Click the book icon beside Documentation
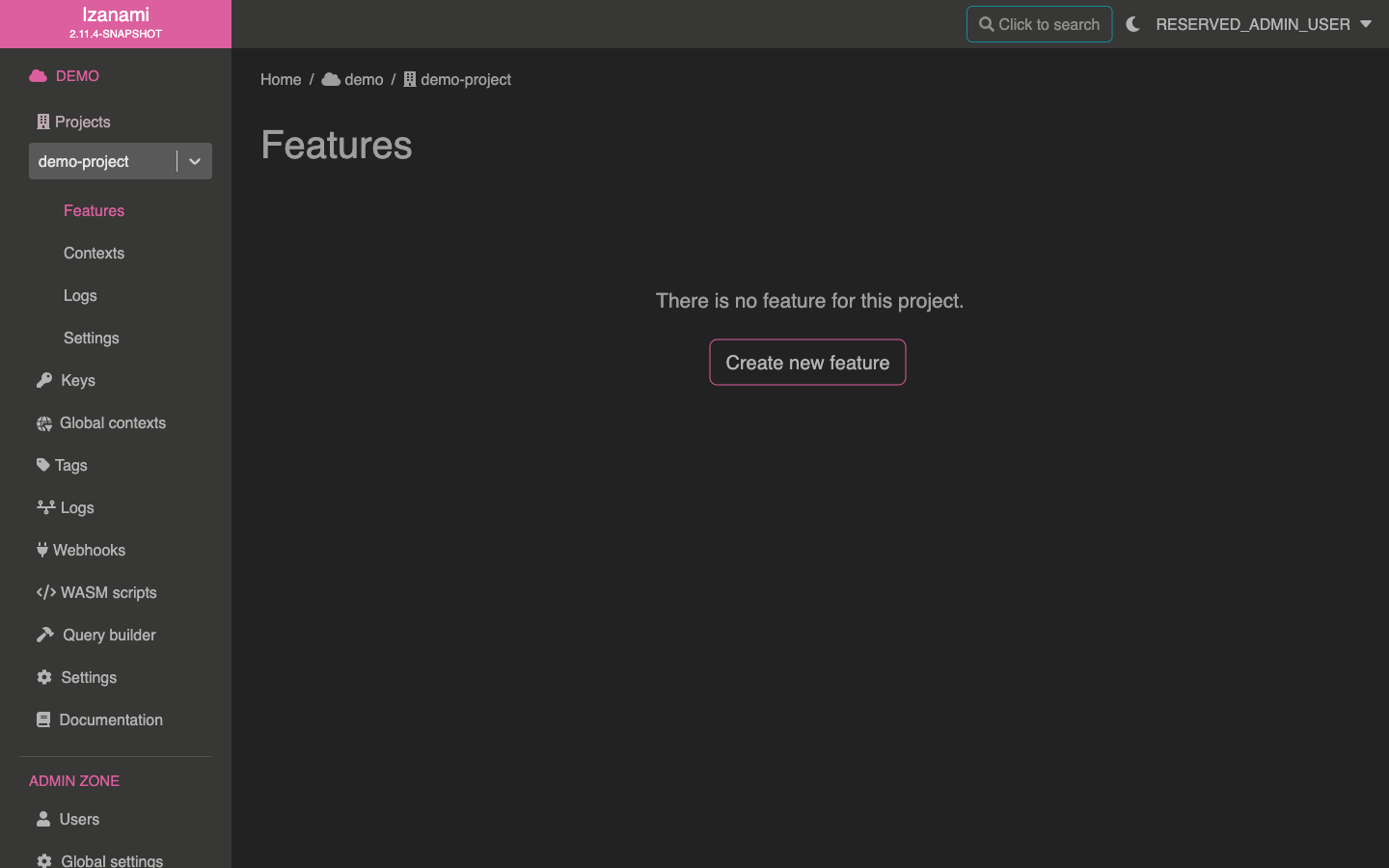1389x868 pixels. pyautogui.click(x=43, y=719)
